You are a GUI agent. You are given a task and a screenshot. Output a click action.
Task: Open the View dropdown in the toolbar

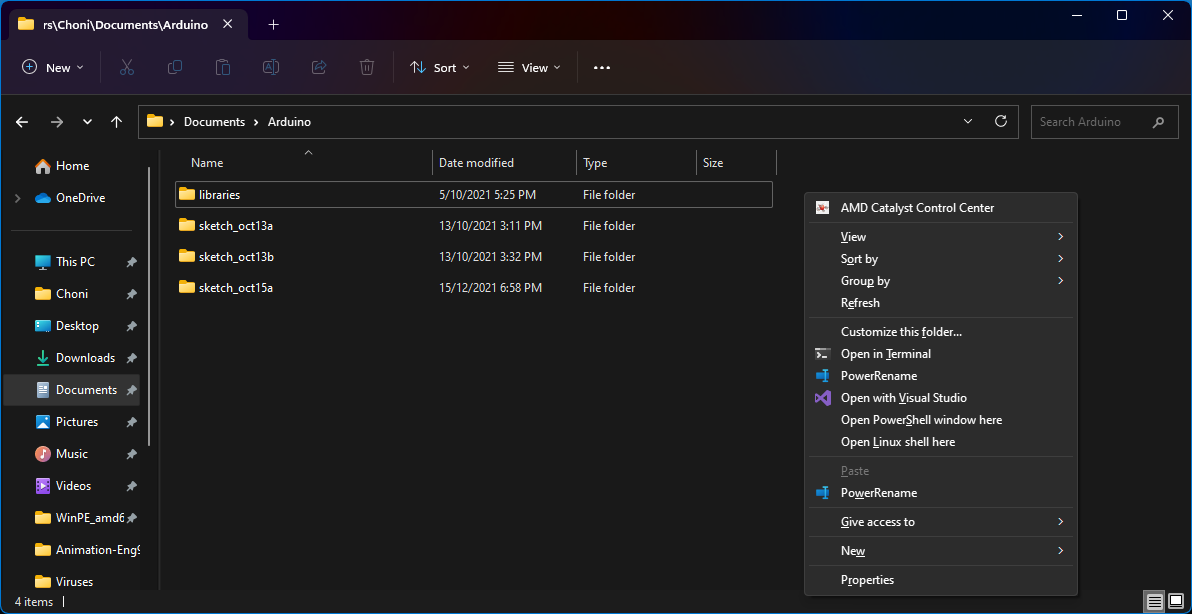tap(528, 67)
